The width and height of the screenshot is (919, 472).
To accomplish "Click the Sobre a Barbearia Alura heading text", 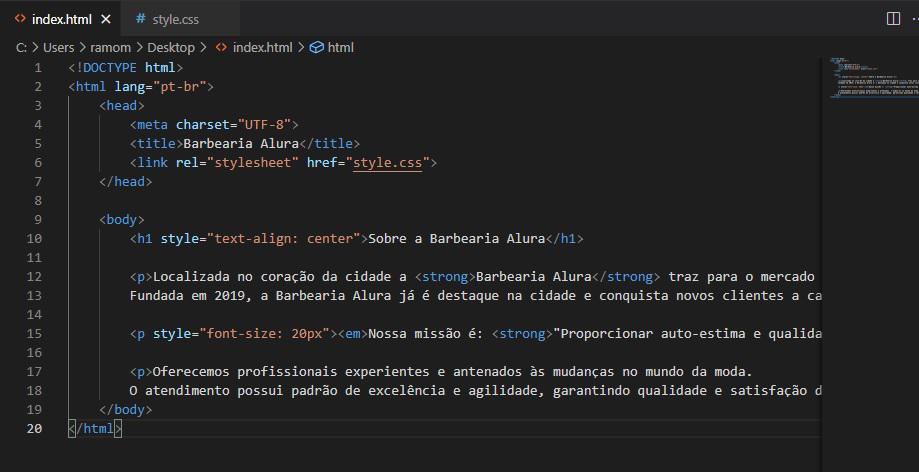I will [457, 239].
